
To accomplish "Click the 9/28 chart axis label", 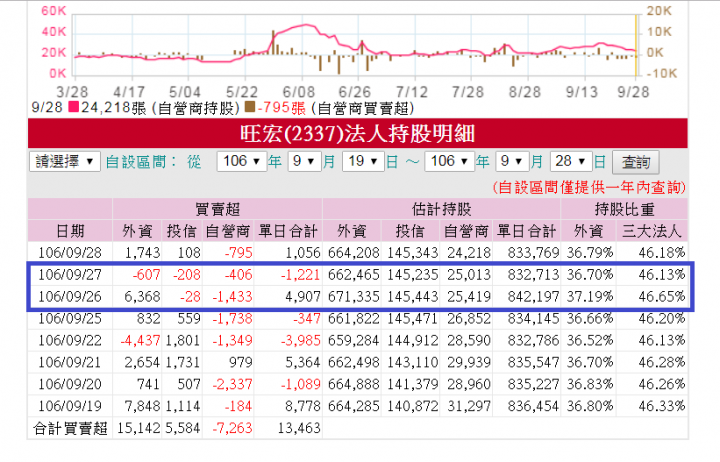I will (633, 92).
